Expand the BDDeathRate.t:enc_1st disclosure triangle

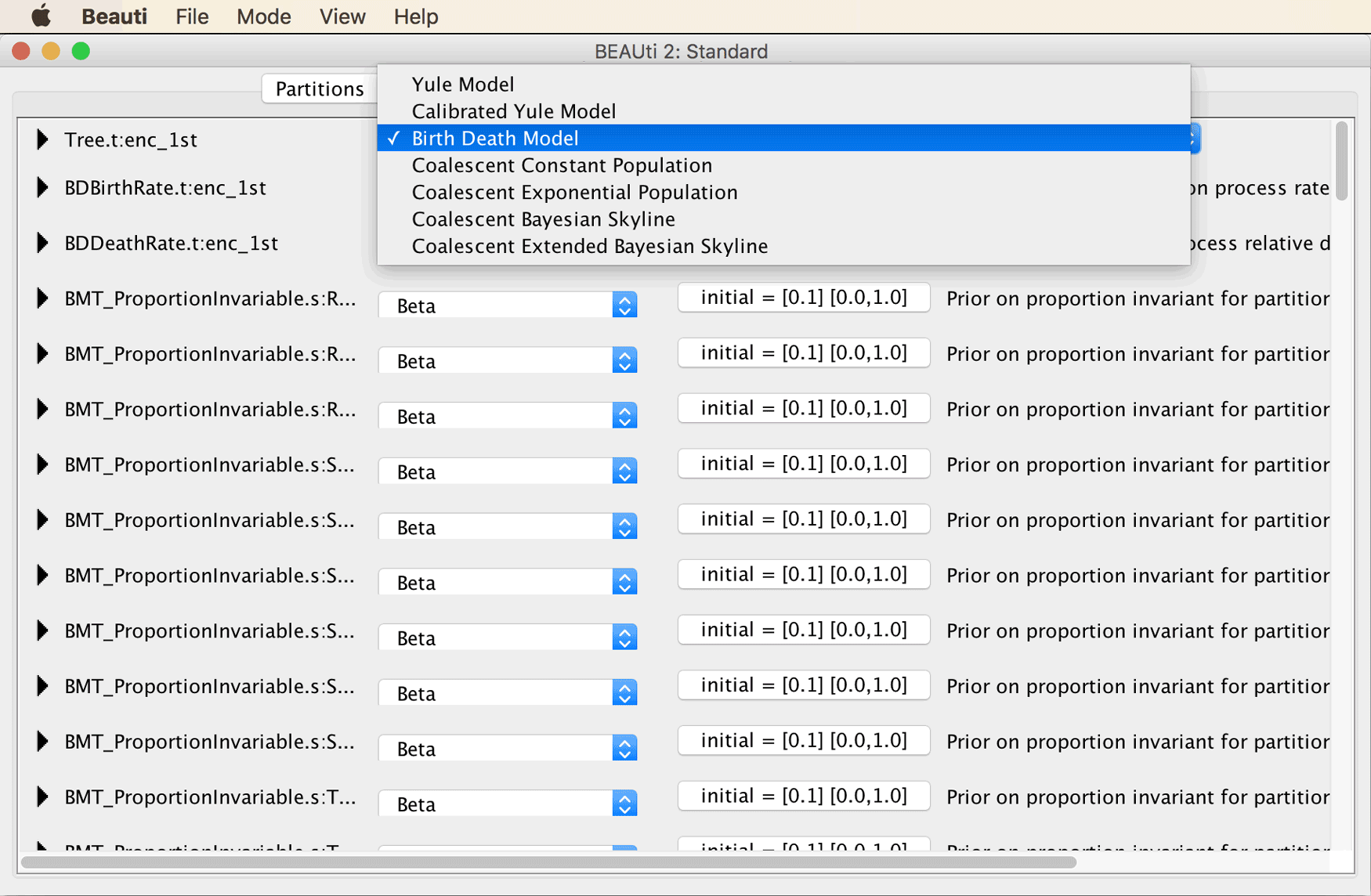(x=42, y=244)
